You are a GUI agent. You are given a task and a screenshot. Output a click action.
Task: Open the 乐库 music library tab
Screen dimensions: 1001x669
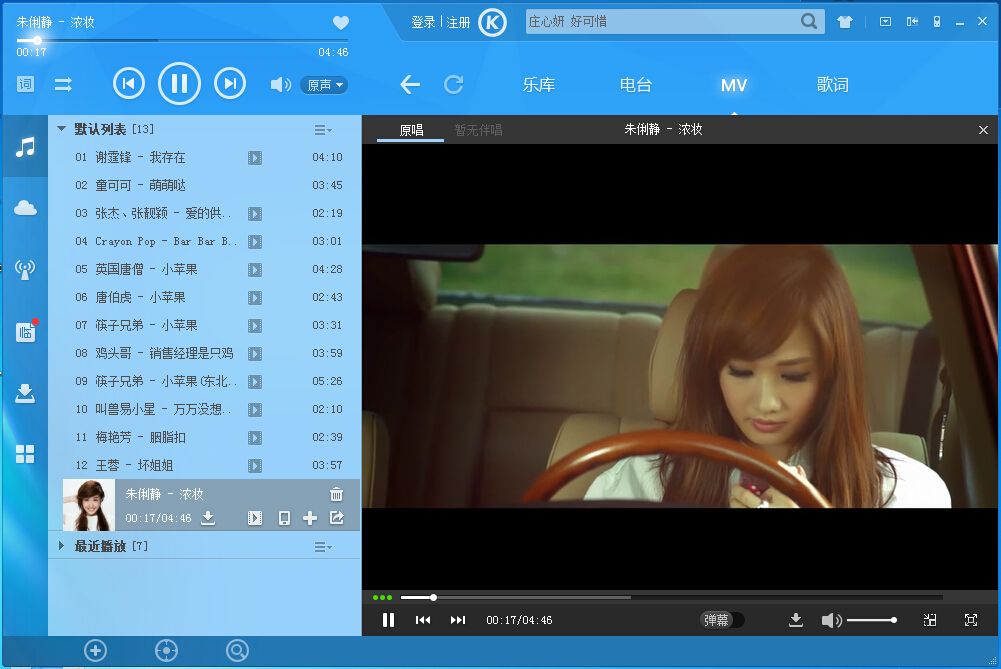[539, 85]
